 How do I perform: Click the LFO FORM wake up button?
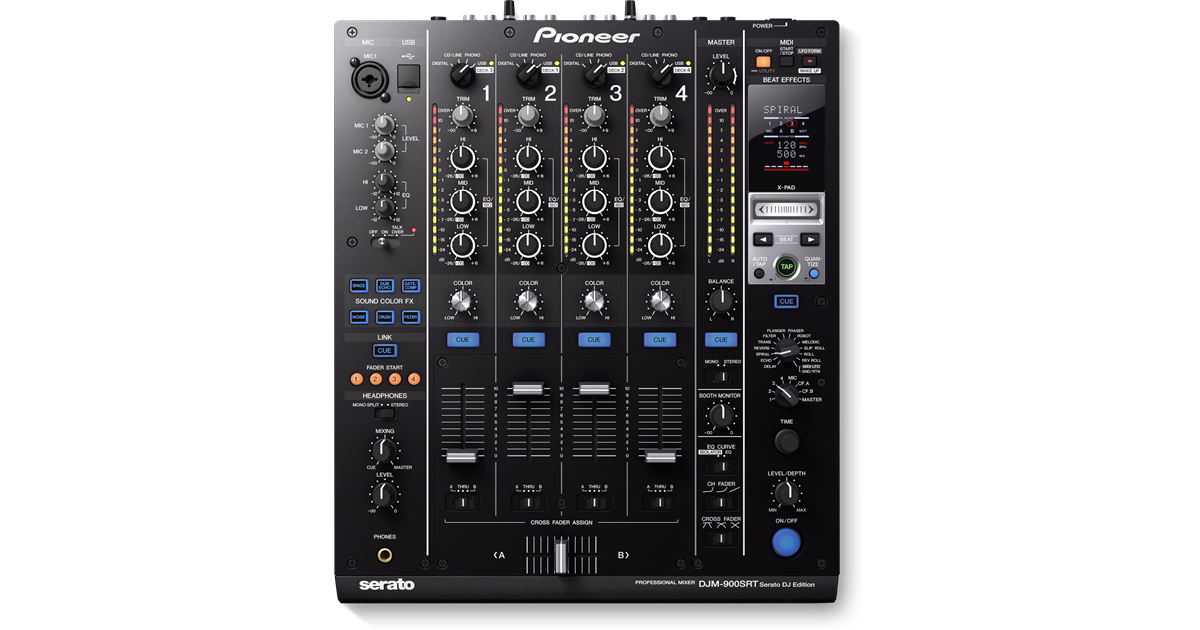(810, 61)
